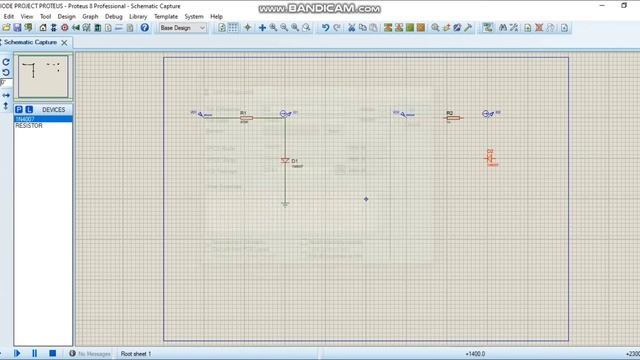The width and height of the screenshot is (640, 360).
Task: Click the blue plus pan/center icon
Action: [262, 28]
